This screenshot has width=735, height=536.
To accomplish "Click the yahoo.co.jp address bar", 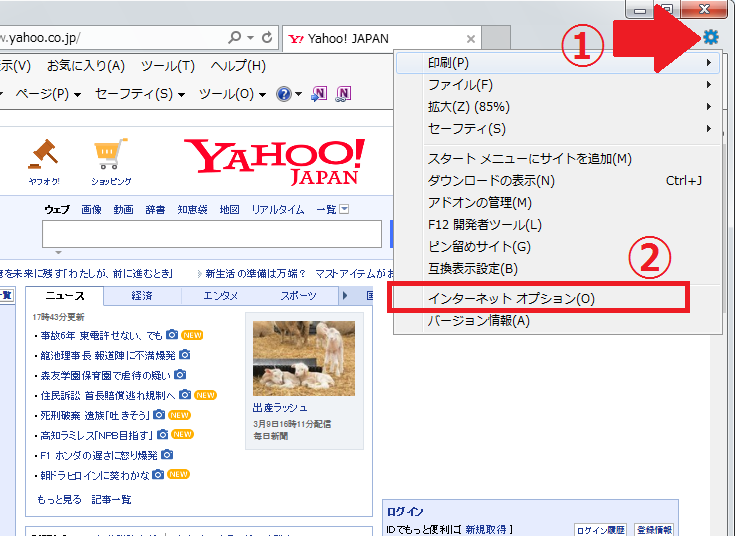I will click(x=112, y=38).
